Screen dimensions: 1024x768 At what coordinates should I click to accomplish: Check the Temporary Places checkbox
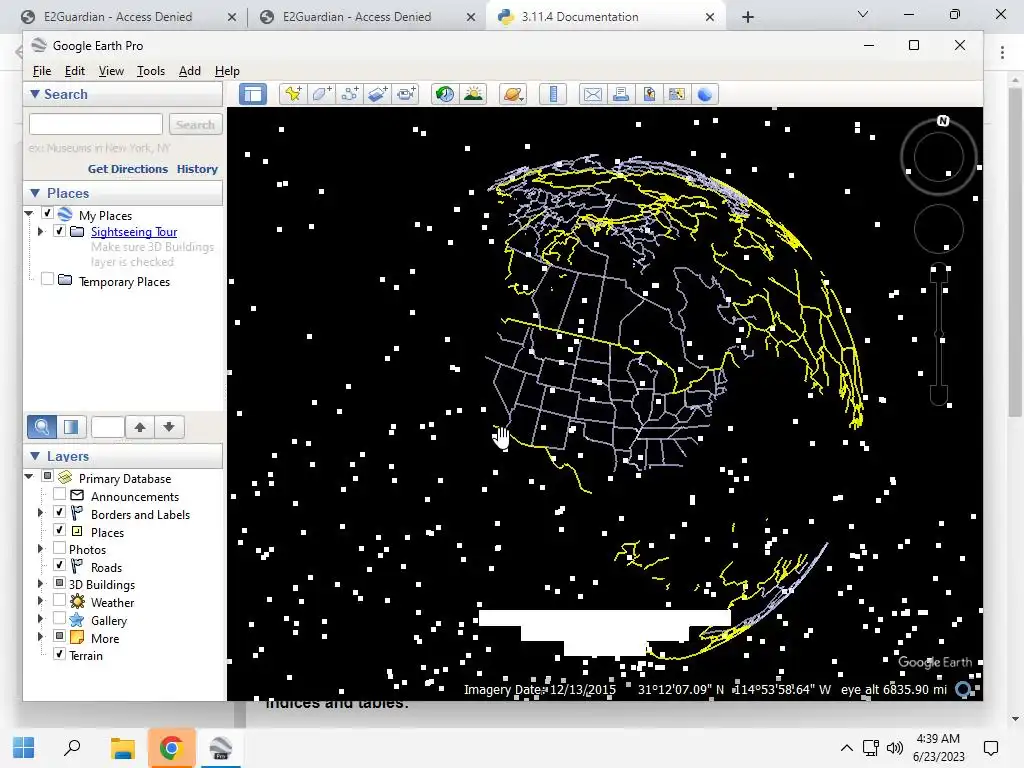[x=47, y=280]
